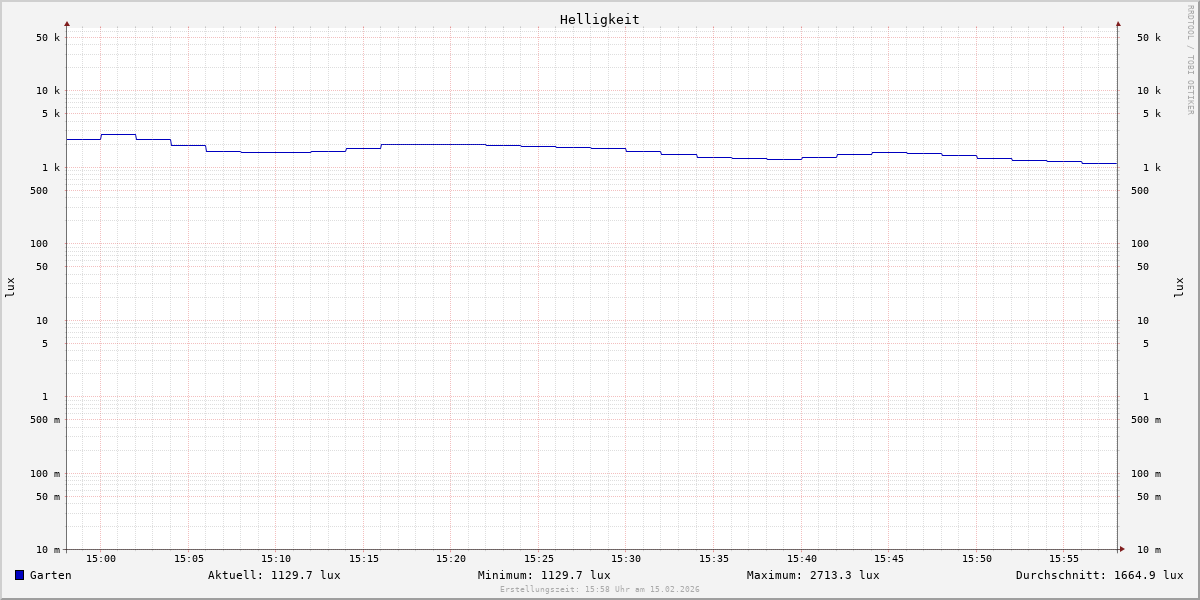Click the Erstellungszeit timestamp footer text
The height and width of the screenshot is (600, 1200).
[600, 590]
